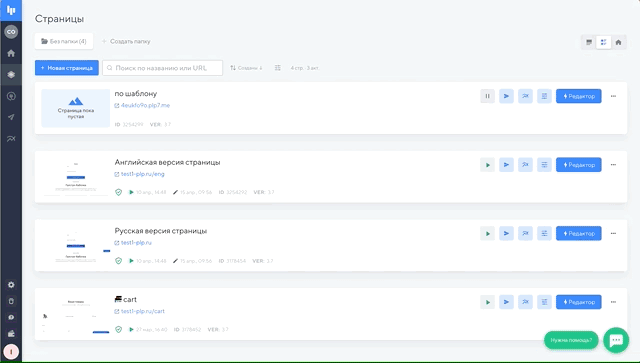Open statistics icon for cart page
Image resolution: width=640 pixels, height=363 pixels.
(x=525, y=302)
